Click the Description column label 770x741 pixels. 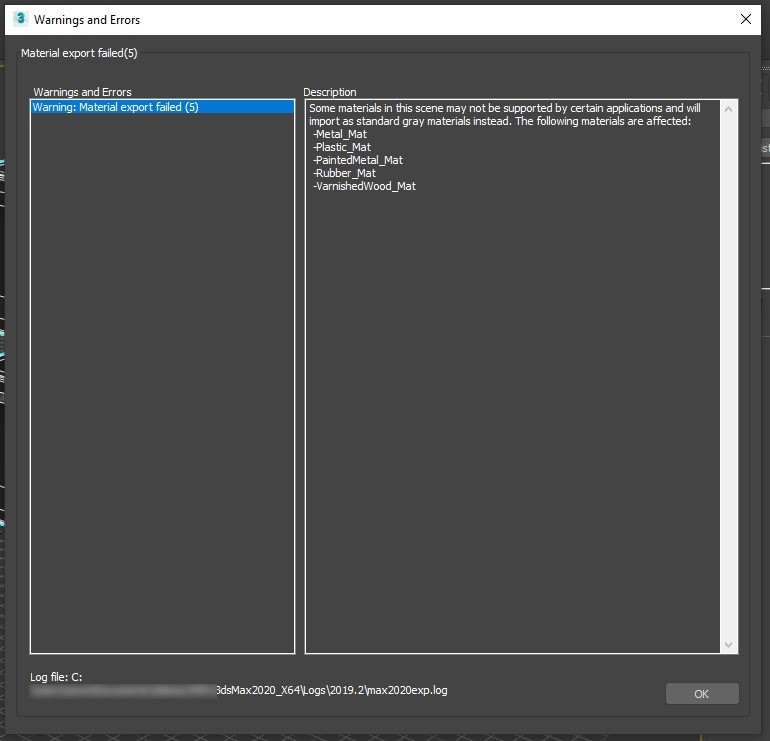point(330,92)
